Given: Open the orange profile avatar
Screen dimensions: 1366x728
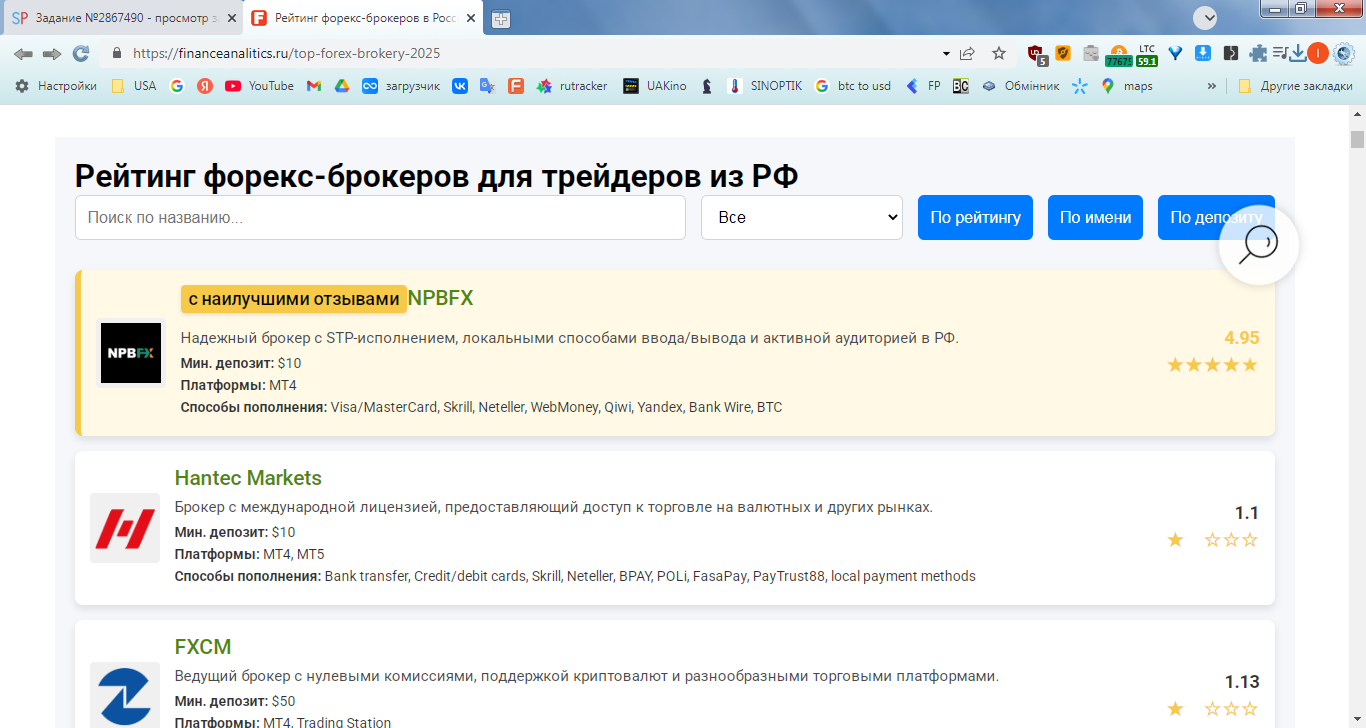Looking at the screenshot, I should pyautogui.click(x=1317, y=54).
